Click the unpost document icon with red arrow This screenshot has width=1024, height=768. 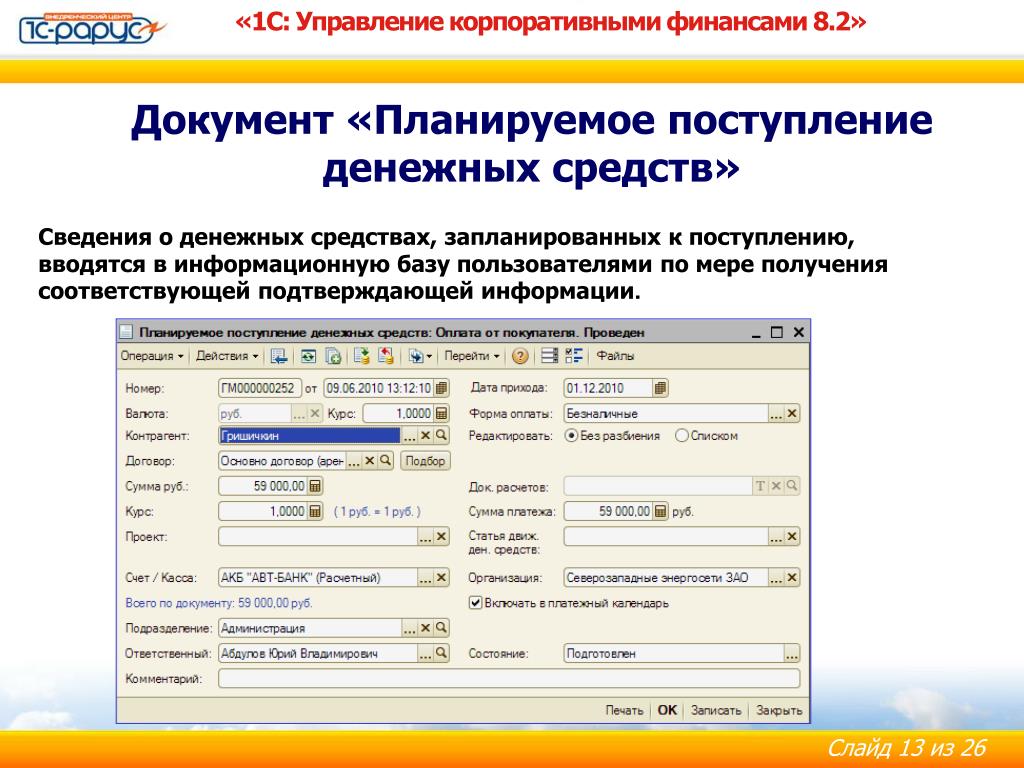click(x=386, y=356)
